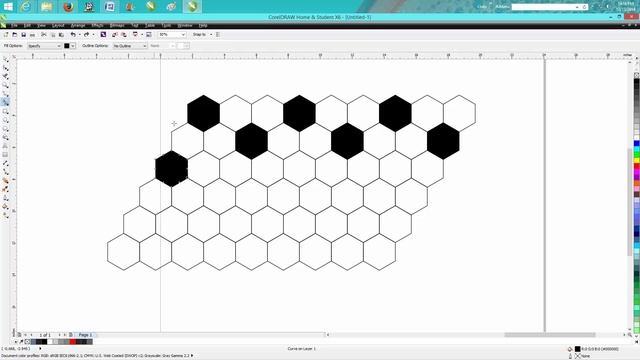Open the application launcher dropdown arrow
The height and width of the screenshot is (360, 640).
(x=142, y=35)
